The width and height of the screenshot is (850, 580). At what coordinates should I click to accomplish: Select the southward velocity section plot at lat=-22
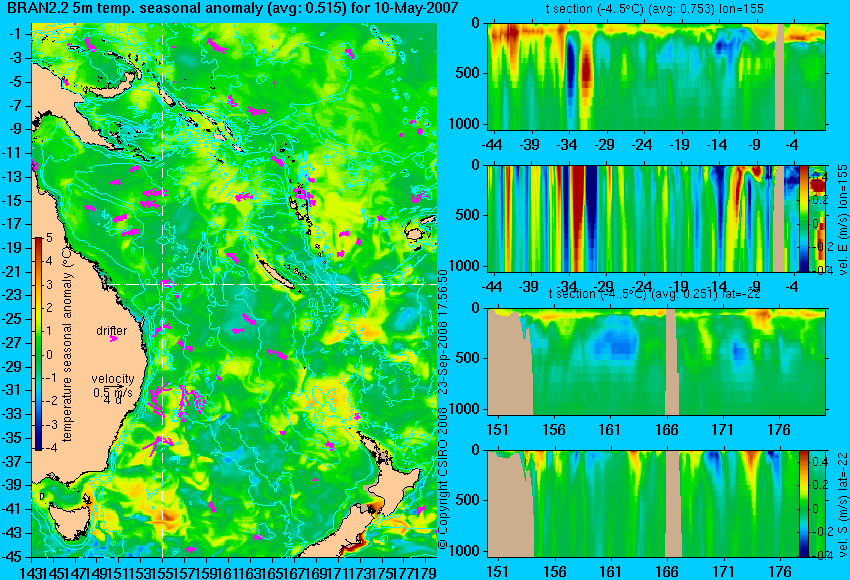click(643, 504)
